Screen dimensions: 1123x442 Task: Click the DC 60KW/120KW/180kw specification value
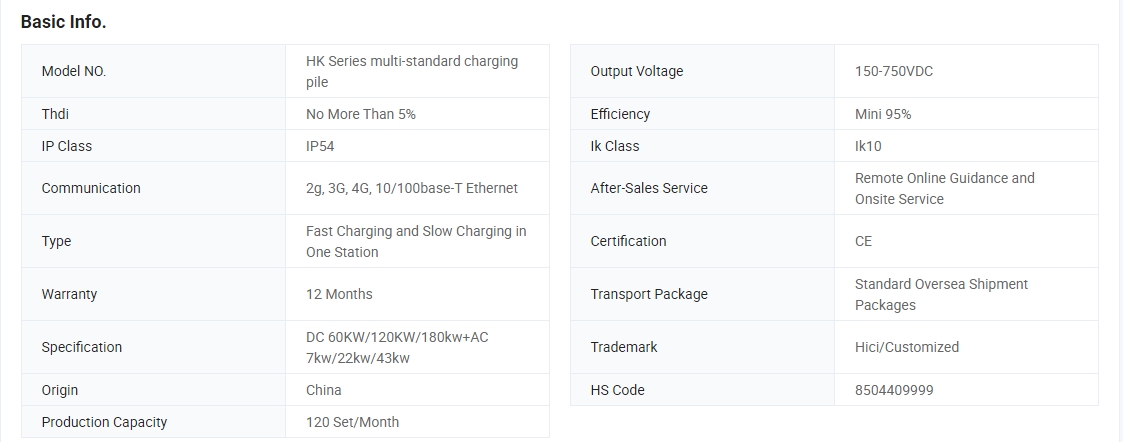click(x=397, y=347)
